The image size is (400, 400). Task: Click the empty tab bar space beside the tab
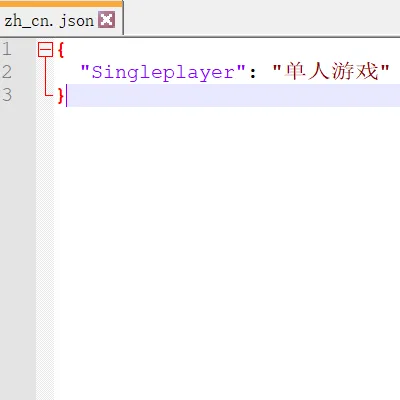[262, 17]
